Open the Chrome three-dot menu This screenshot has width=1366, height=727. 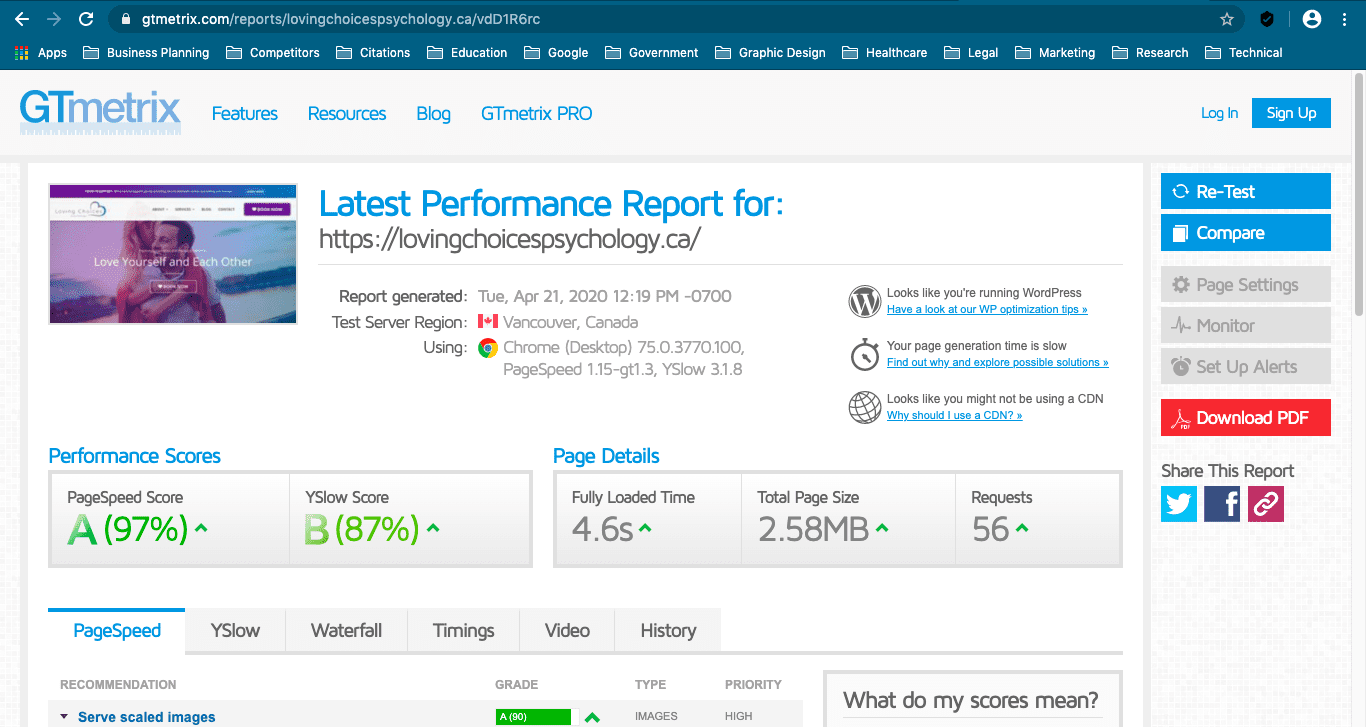(1346, 19)
